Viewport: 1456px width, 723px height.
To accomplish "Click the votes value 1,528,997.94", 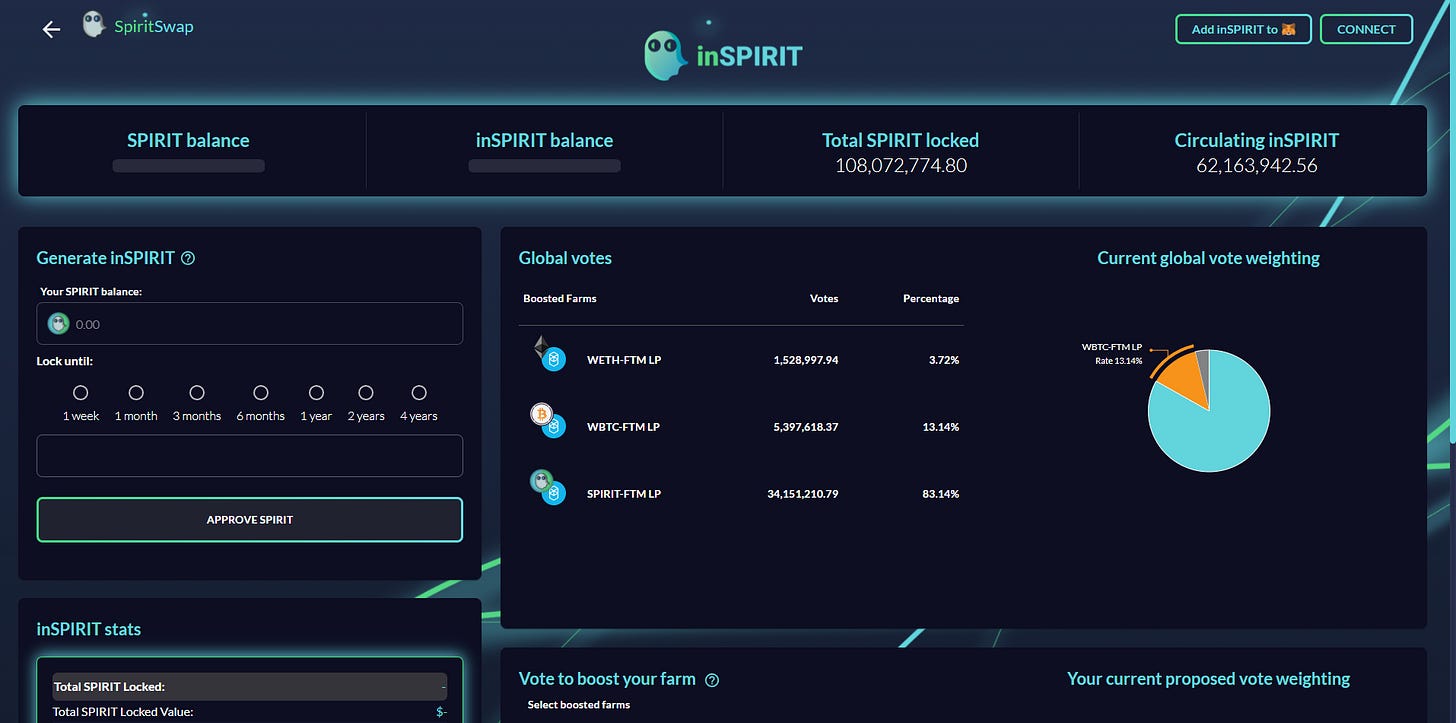I will click(806, 360).
